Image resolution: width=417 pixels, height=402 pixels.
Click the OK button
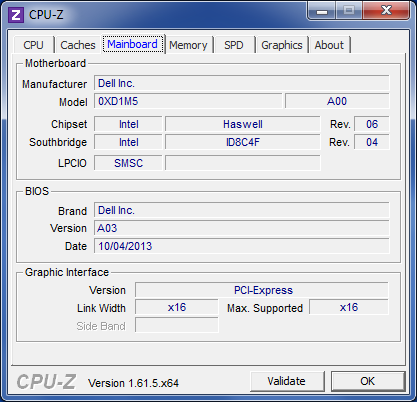coord(368,381)
